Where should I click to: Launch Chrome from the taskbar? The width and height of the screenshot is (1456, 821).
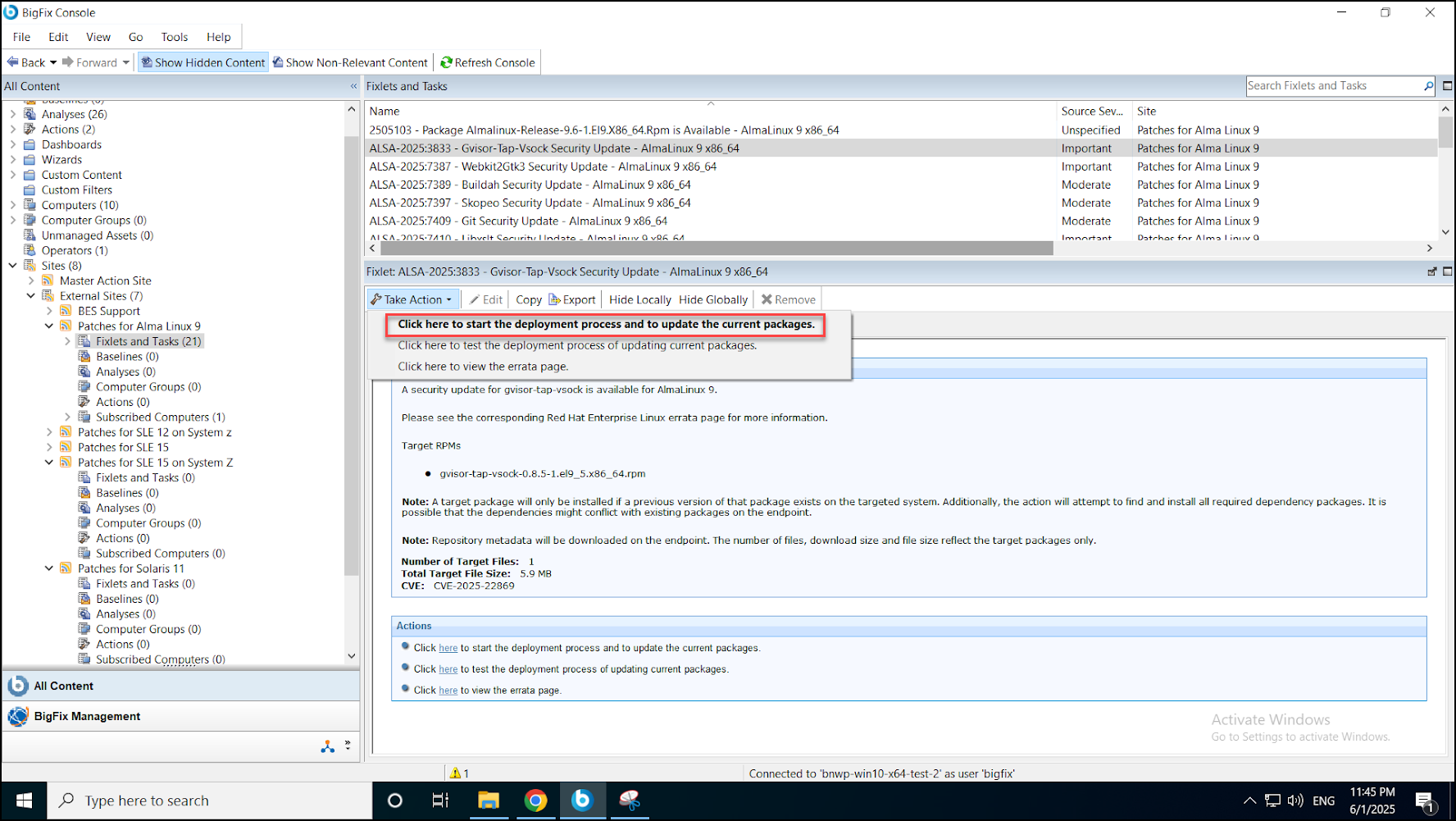[535, 800]
